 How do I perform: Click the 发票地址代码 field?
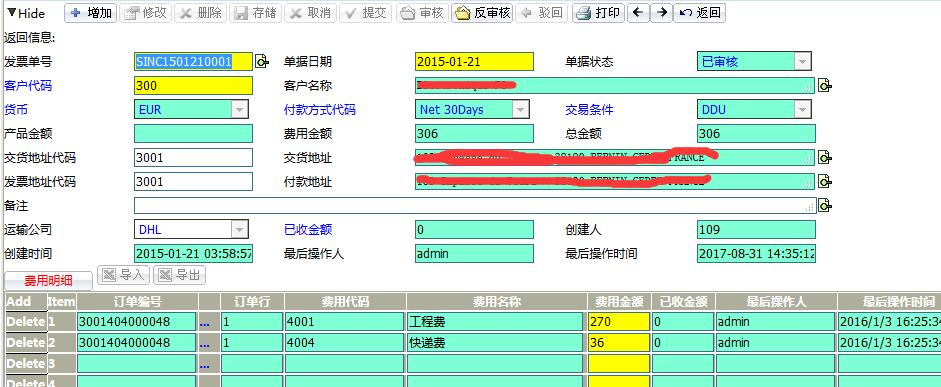(193, 181)
